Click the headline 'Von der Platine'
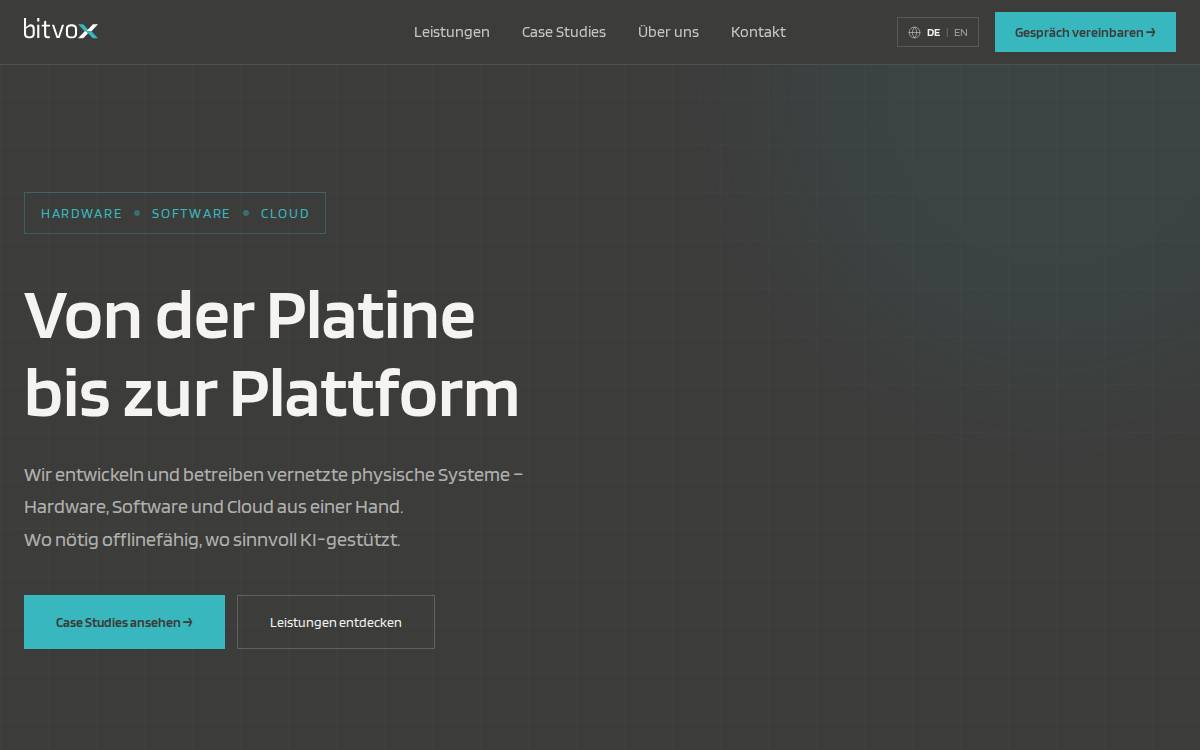1200x750 pixels. coord(249,315)
